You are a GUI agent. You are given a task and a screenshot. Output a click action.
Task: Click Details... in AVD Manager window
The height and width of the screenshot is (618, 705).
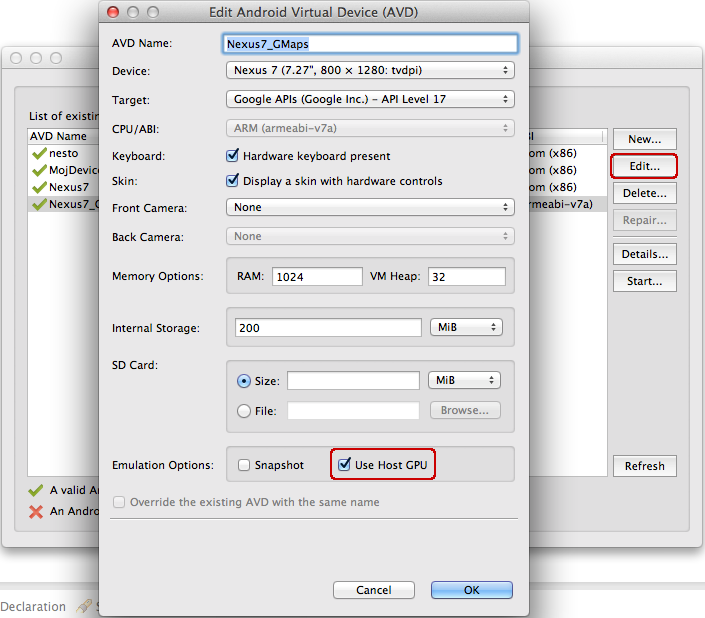pos(645,254)
